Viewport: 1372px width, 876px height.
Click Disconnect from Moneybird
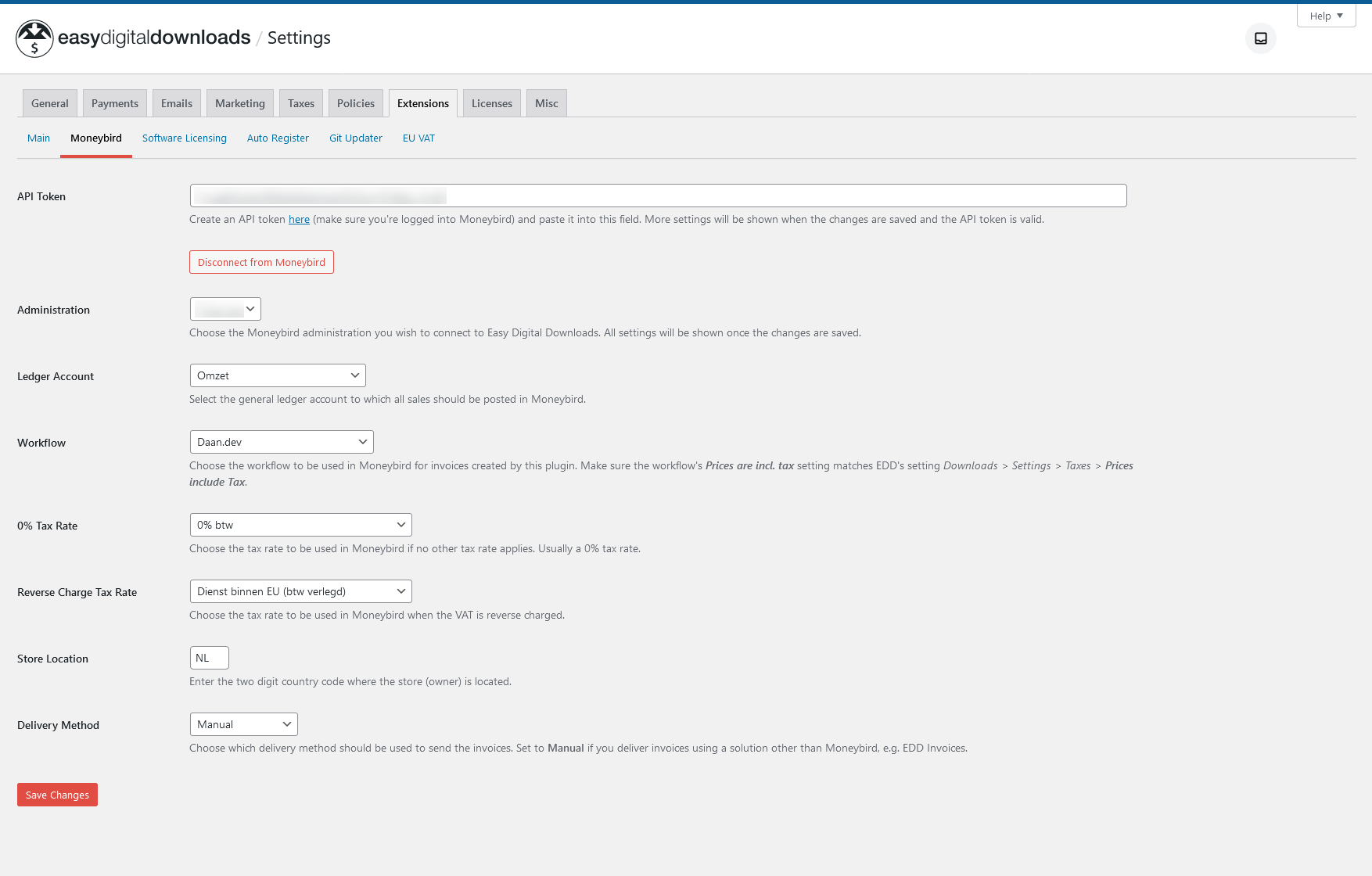261,261
